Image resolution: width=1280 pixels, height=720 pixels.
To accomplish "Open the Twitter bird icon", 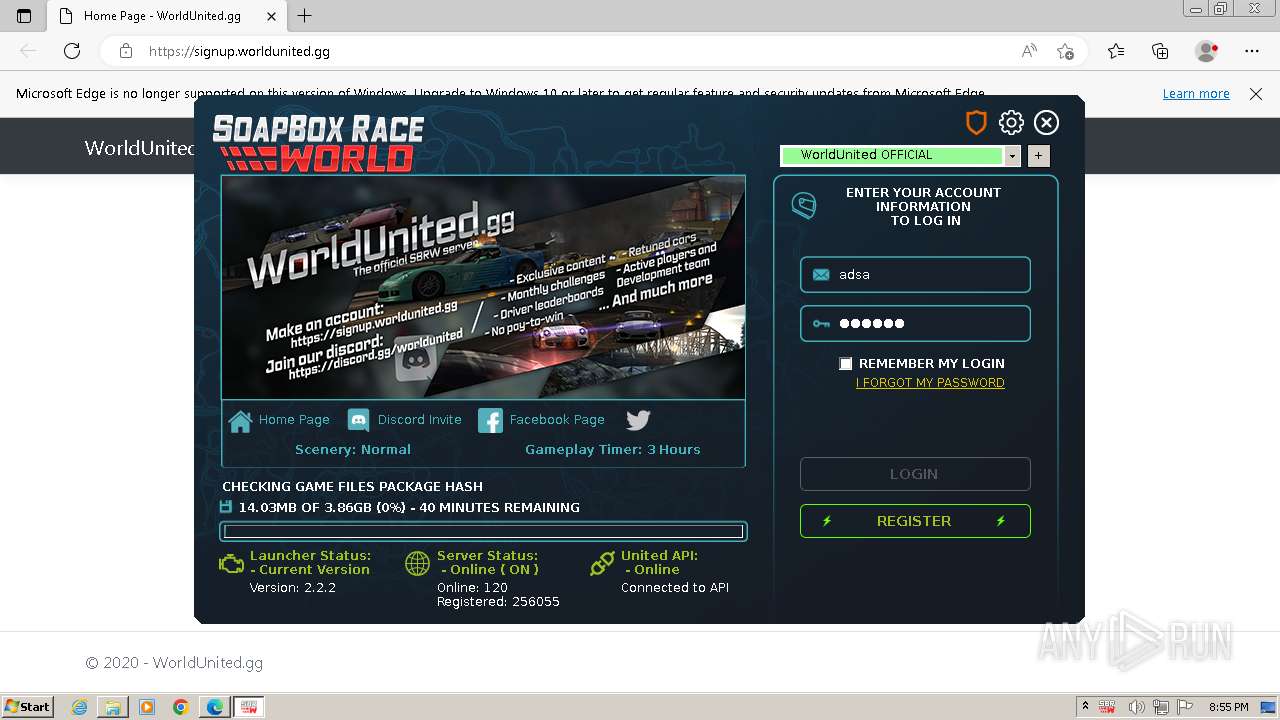I will click(x=638, y=420).
